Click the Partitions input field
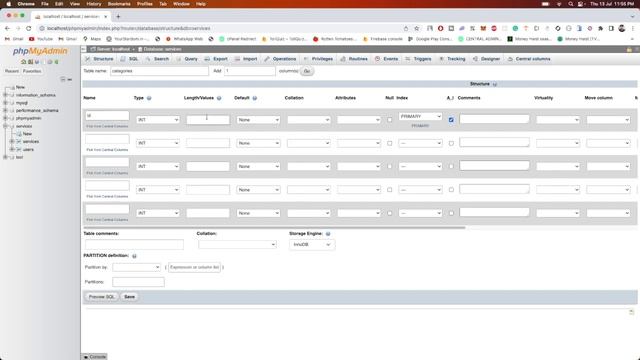640x360 pixels. pos(138,282)
